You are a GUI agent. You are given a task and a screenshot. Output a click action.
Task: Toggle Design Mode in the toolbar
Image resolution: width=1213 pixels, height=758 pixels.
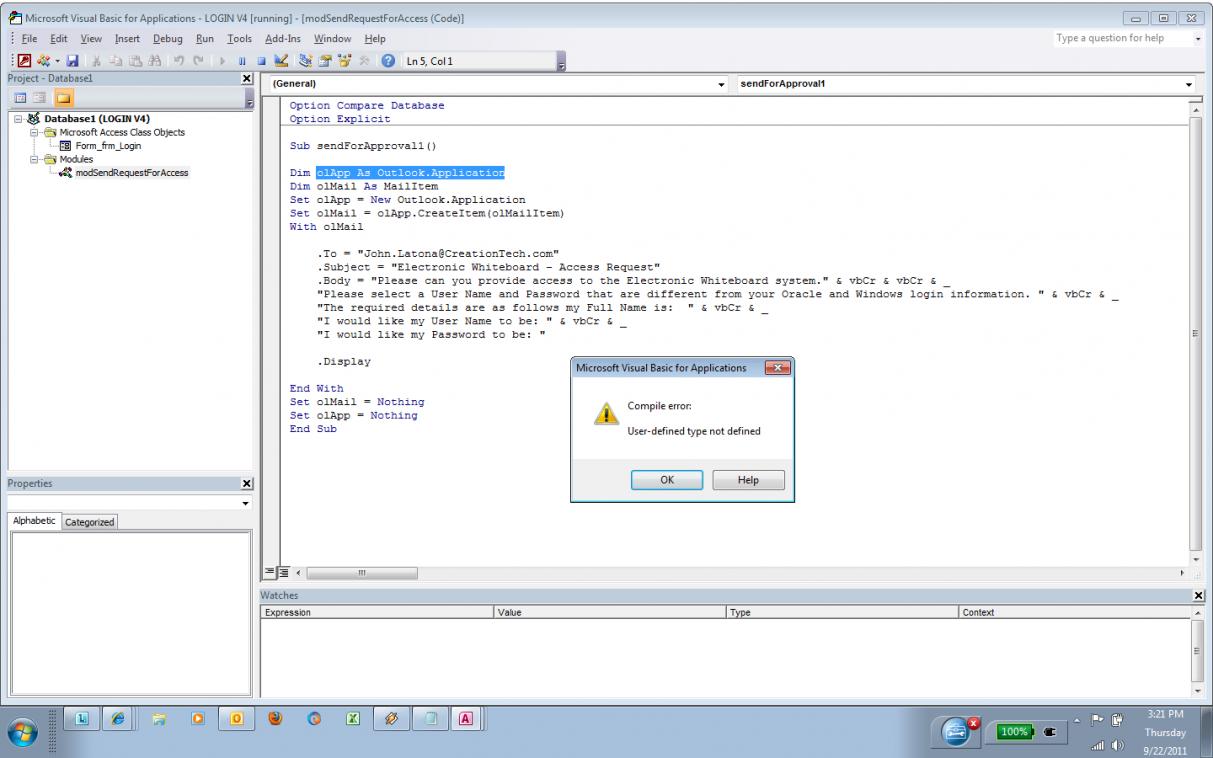281,61
